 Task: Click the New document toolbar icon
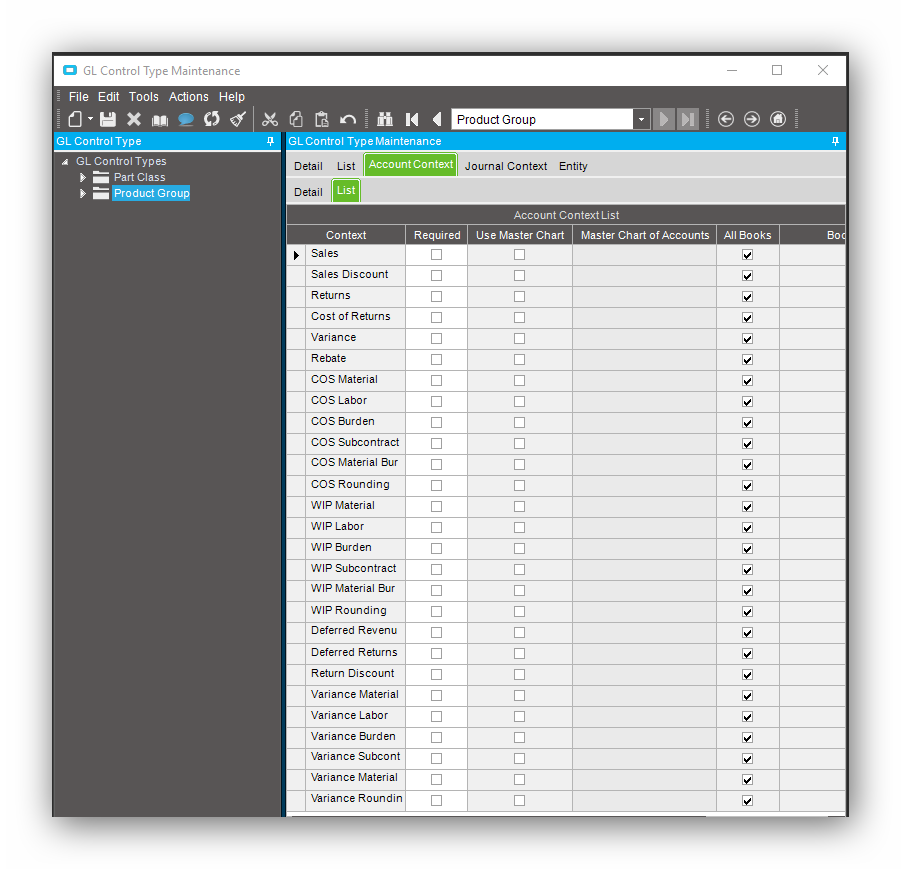[x=75, y=119]
